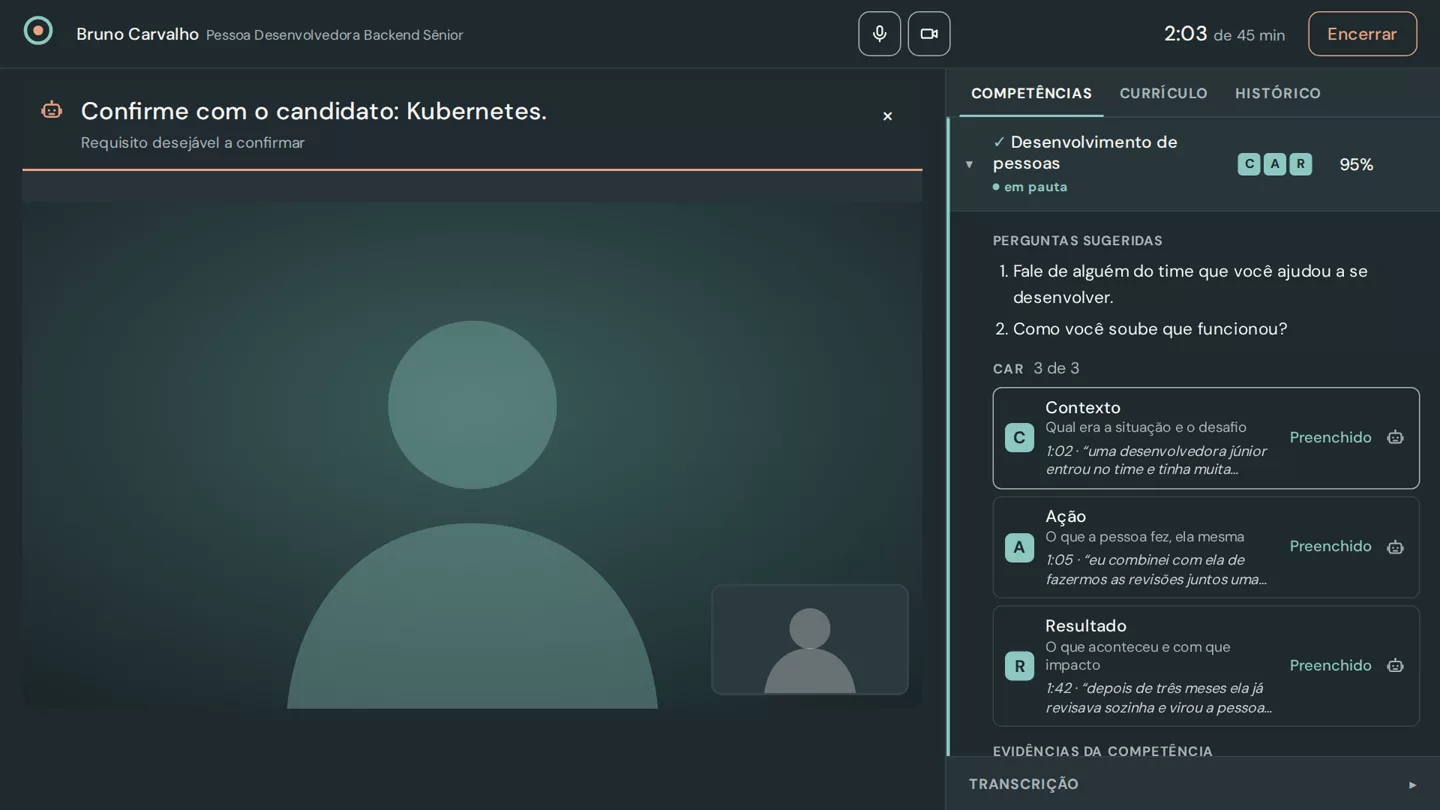Click the A letter tile of Ação
This screenshot has height=810, width=1440.
coord(1019,547)
